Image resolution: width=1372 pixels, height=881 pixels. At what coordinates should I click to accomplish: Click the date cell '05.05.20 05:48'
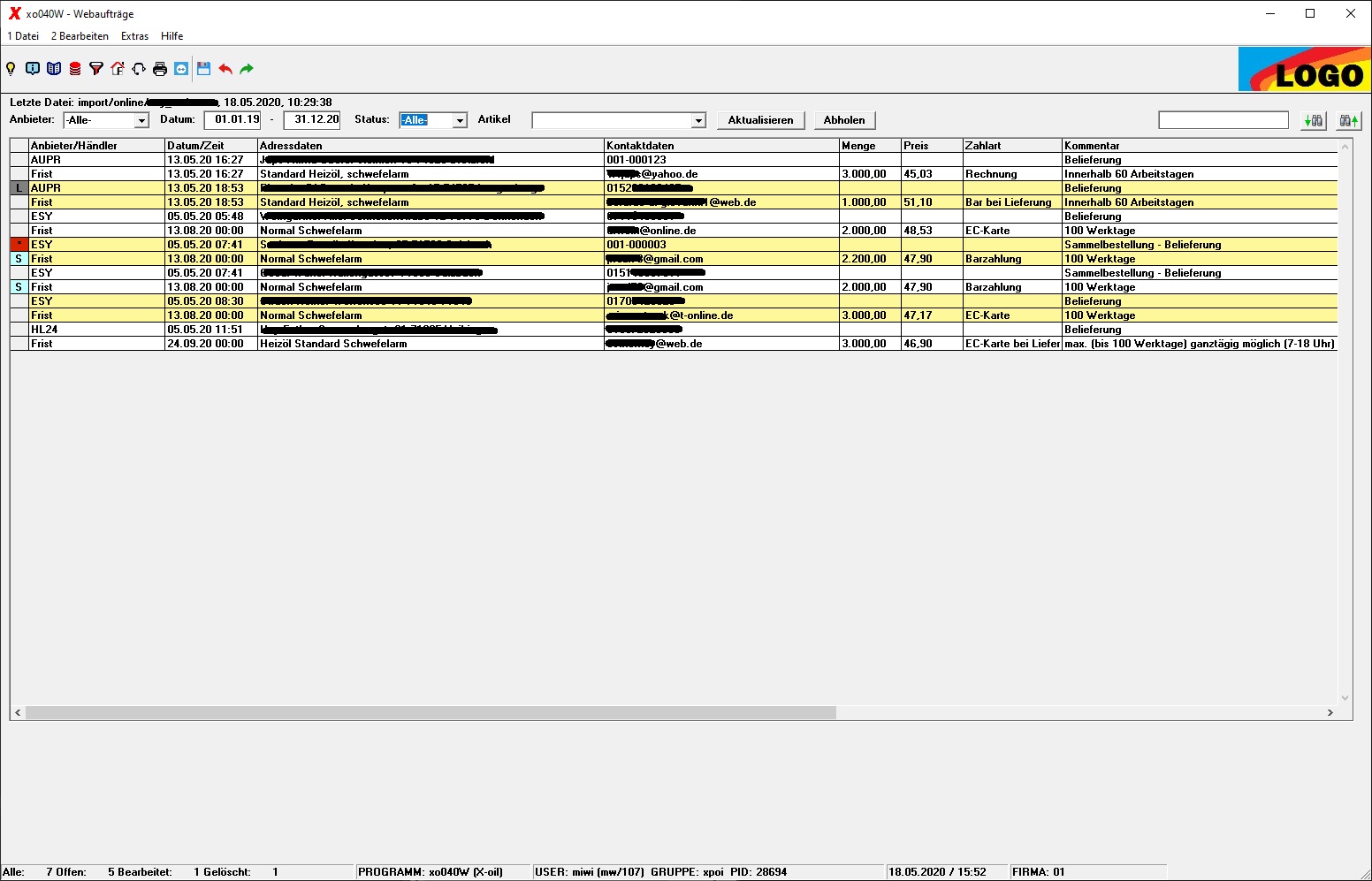[x=211, y=216]
